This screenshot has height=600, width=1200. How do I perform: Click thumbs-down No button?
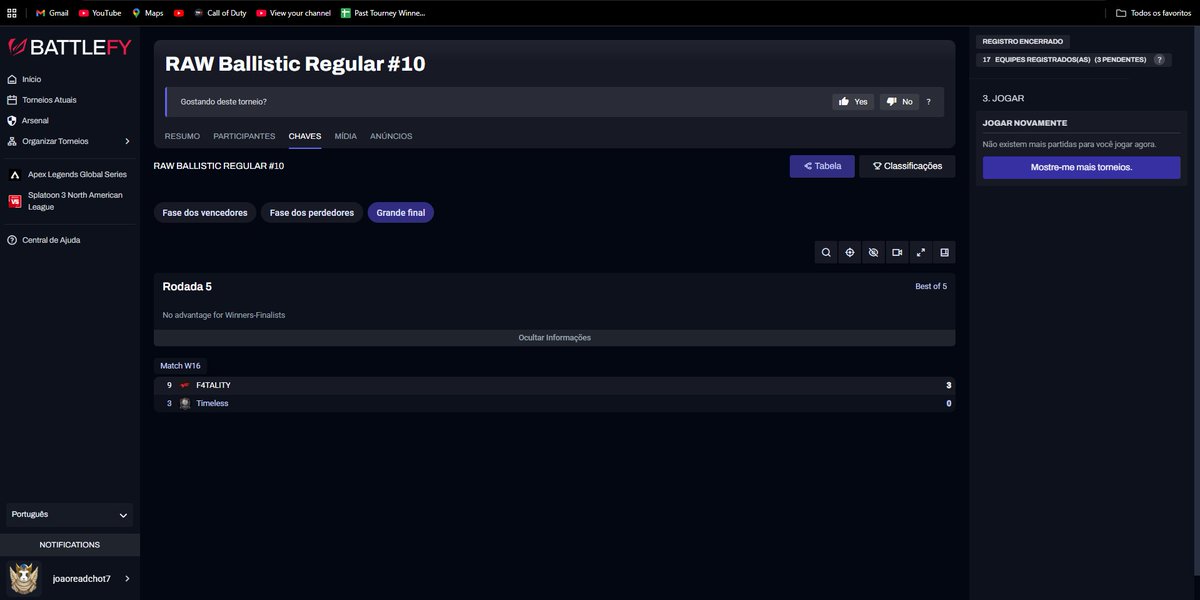pyautogui.click(x=900, y=102)
